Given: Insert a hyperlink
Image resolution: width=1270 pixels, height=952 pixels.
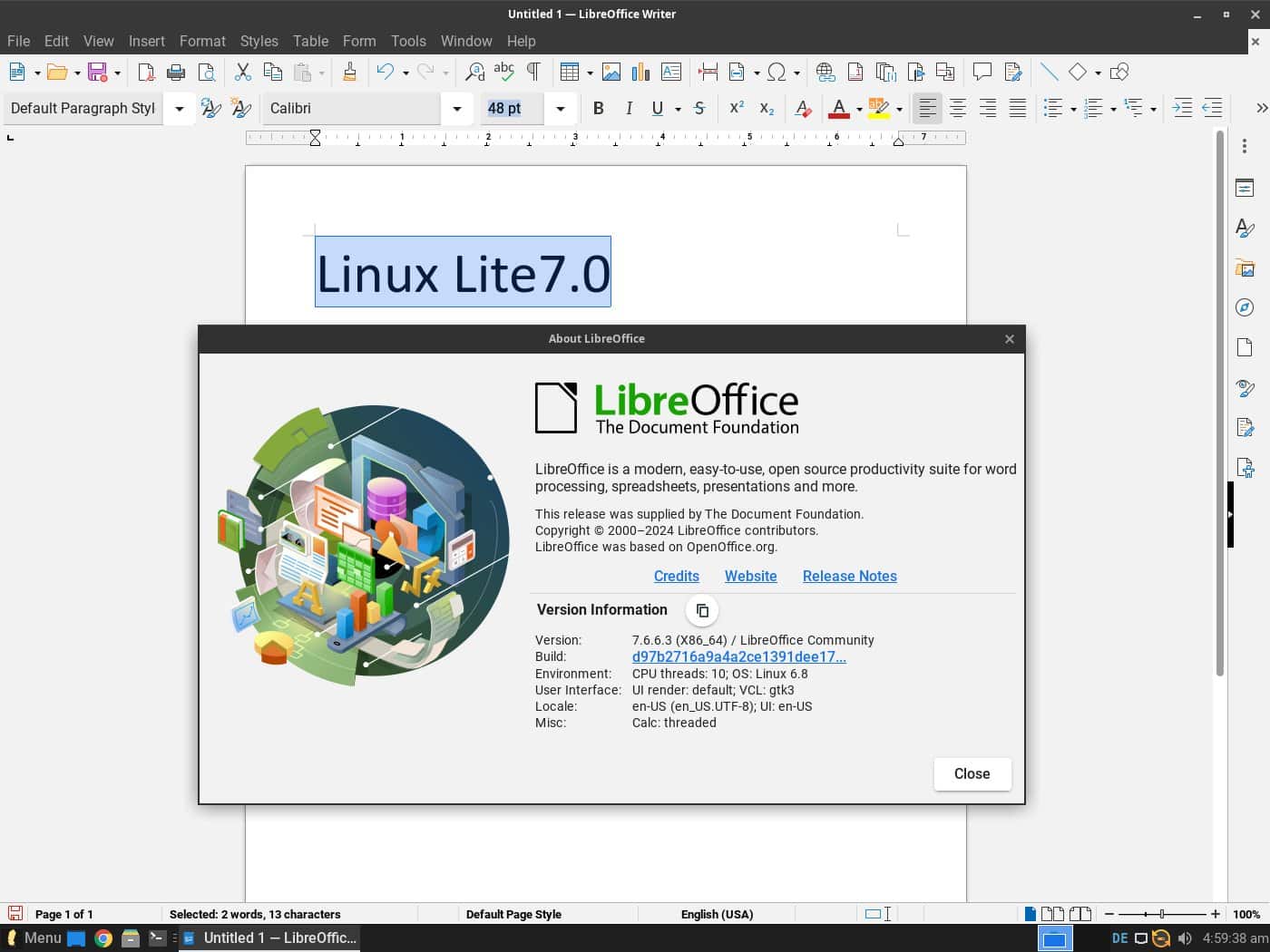Looking at the screenshot, I should click(824, 72).
